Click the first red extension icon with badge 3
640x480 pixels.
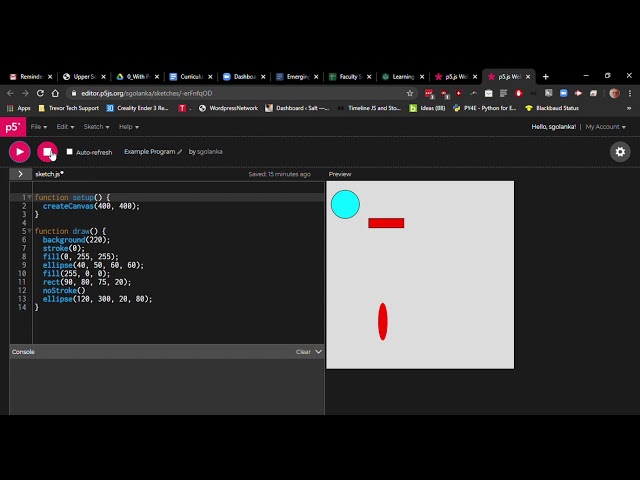coord(429,94)
